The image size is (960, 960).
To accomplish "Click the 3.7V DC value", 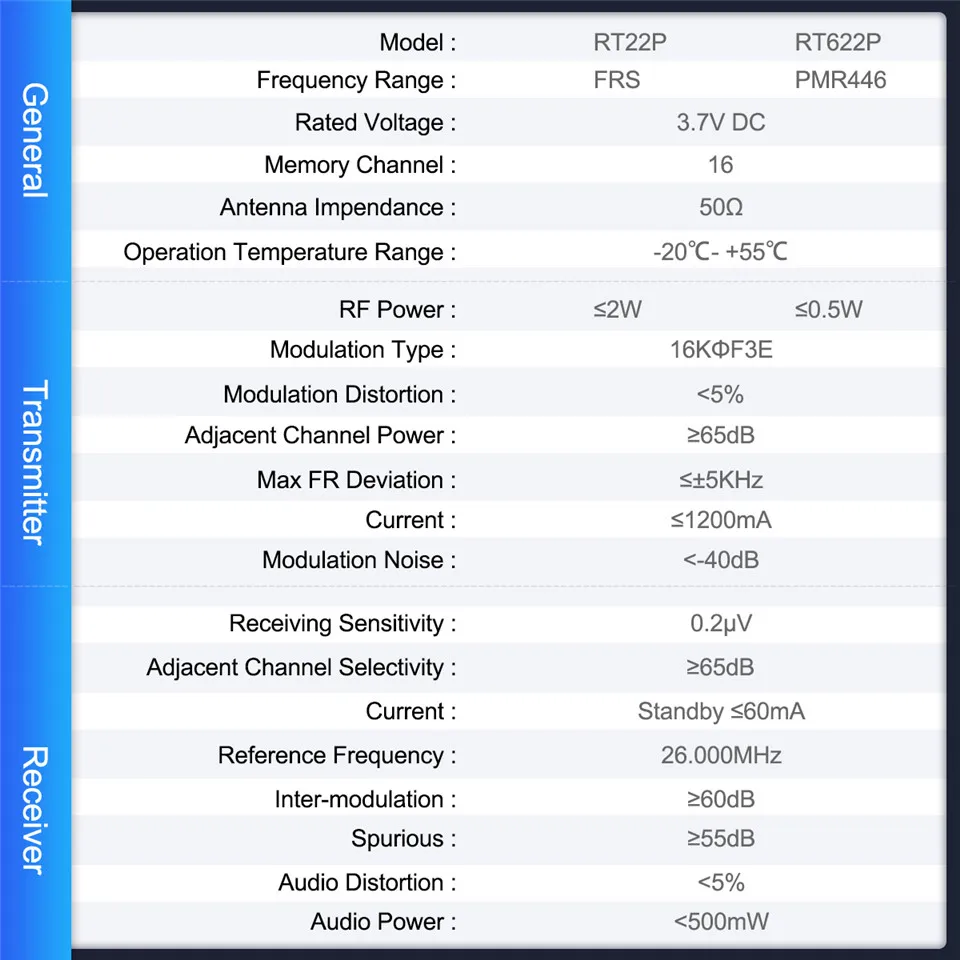I will tap(720, 123).
